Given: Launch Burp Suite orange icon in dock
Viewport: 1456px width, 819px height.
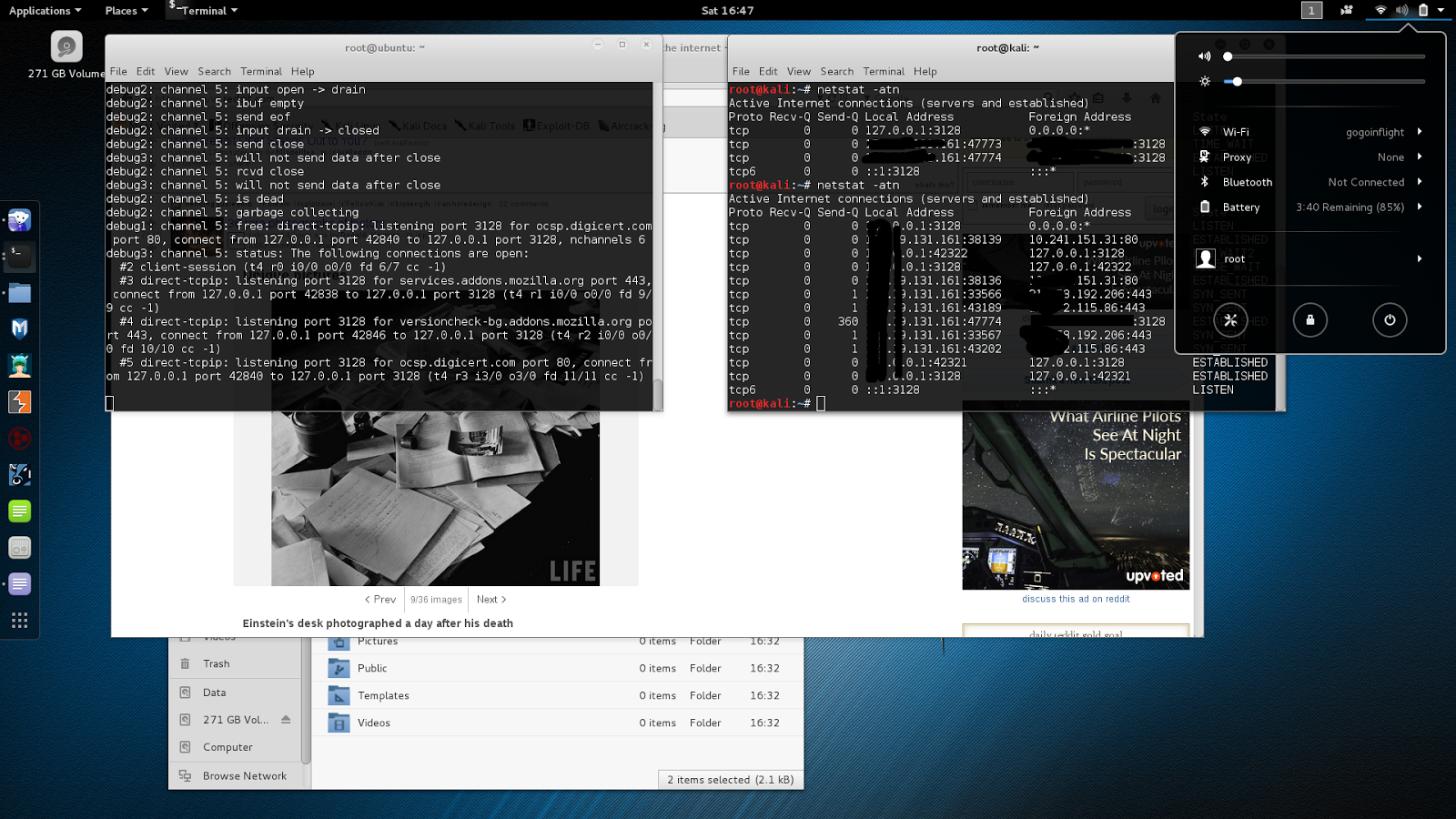Looking at the screenshot, I should pos(20,402).
